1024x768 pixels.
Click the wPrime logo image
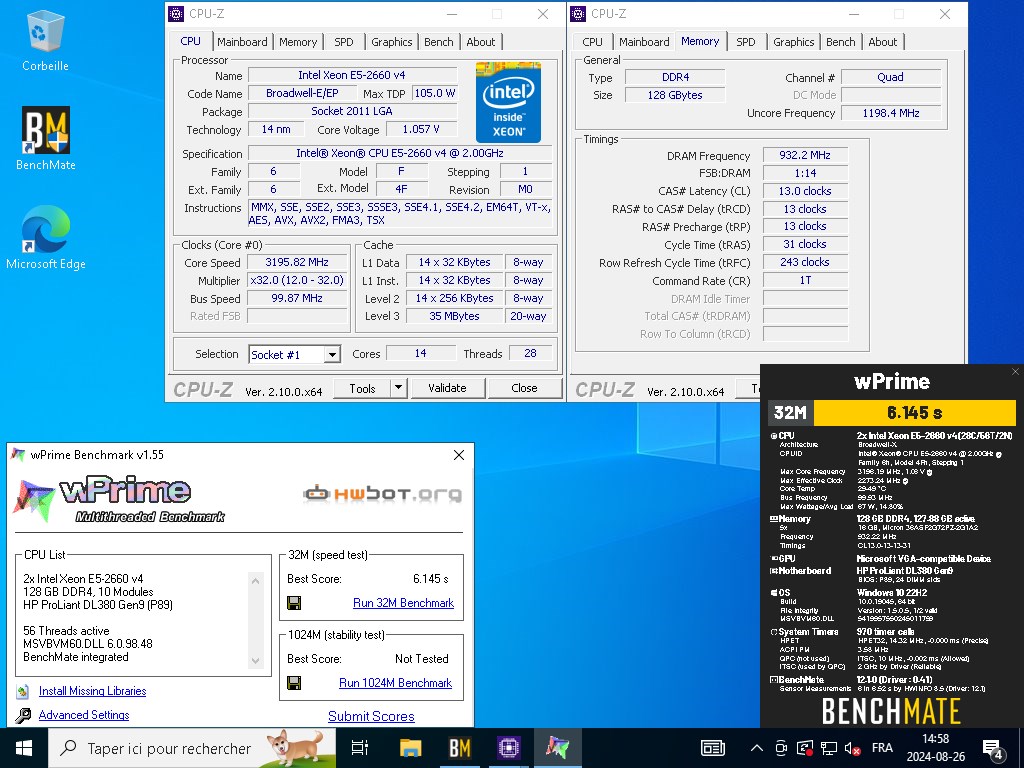pos(119,500)
